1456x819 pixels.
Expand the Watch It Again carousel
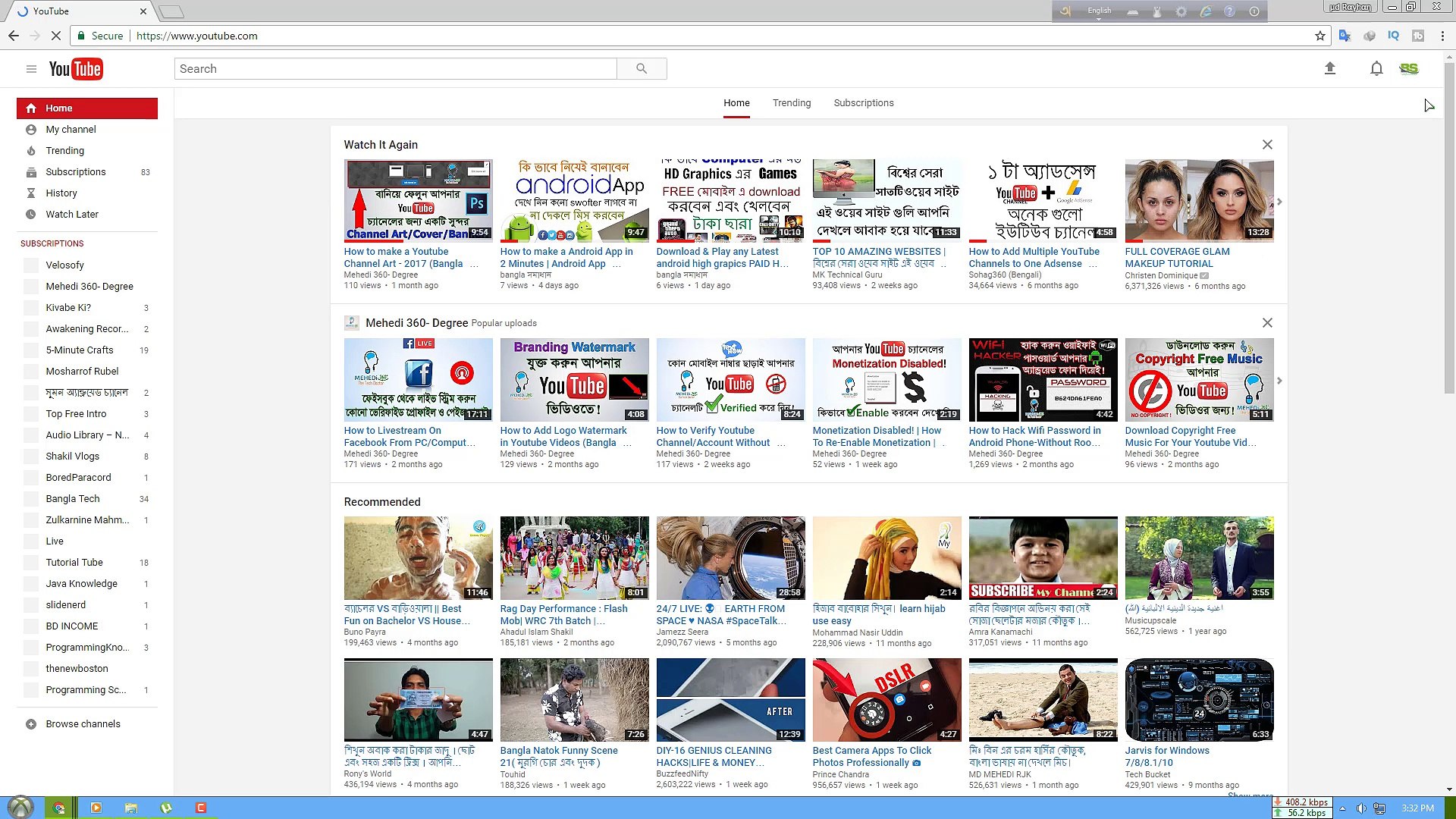[1279, 202]
